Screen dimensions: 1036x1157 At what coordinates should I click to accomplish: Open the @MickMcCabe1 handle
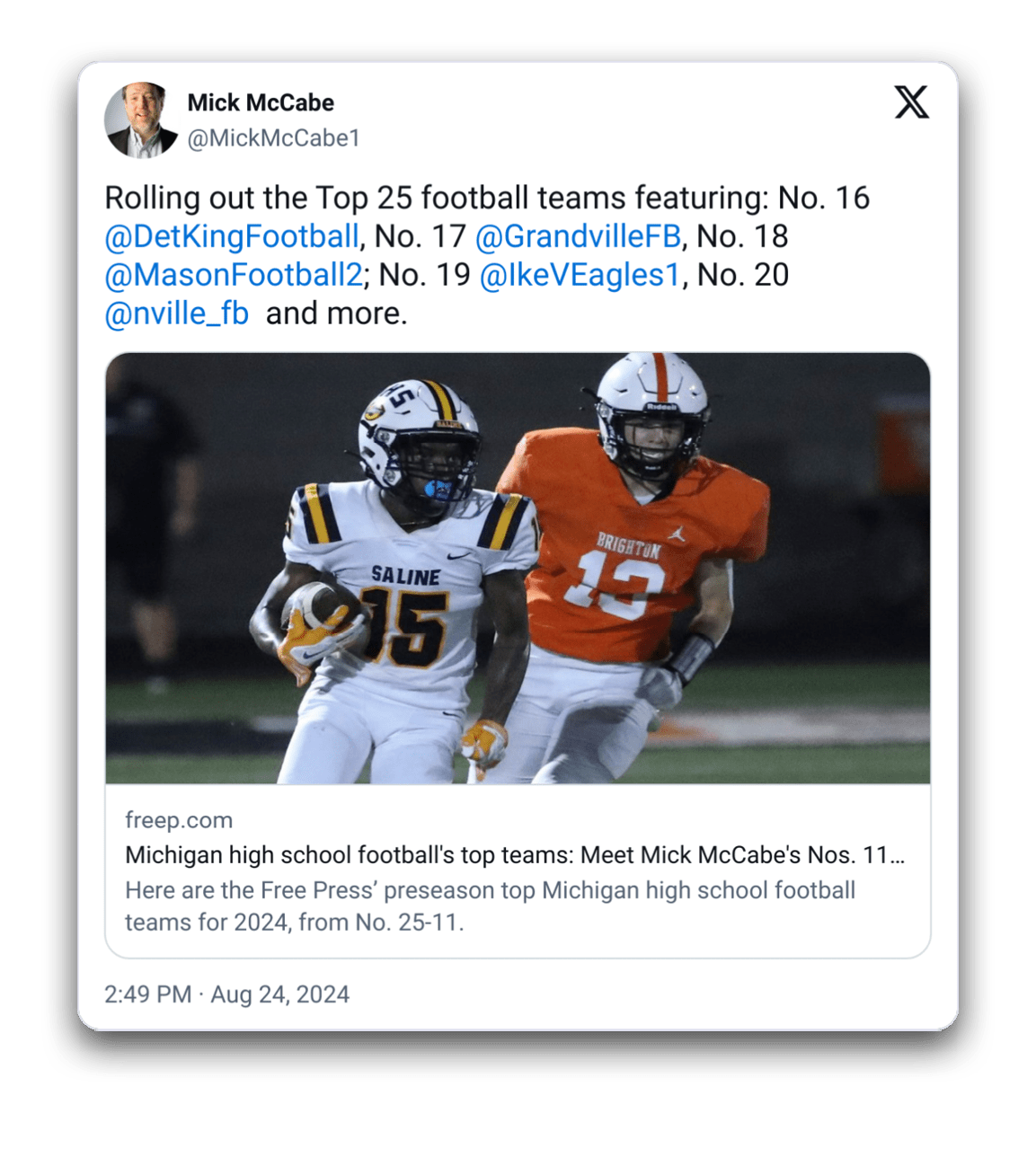coord(273,138)
